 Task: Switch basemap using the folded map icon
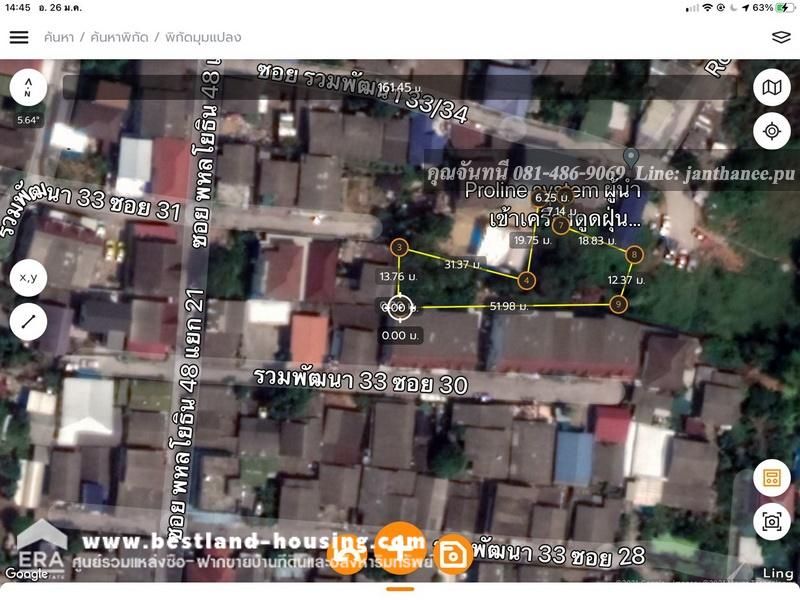pos(771,88)
